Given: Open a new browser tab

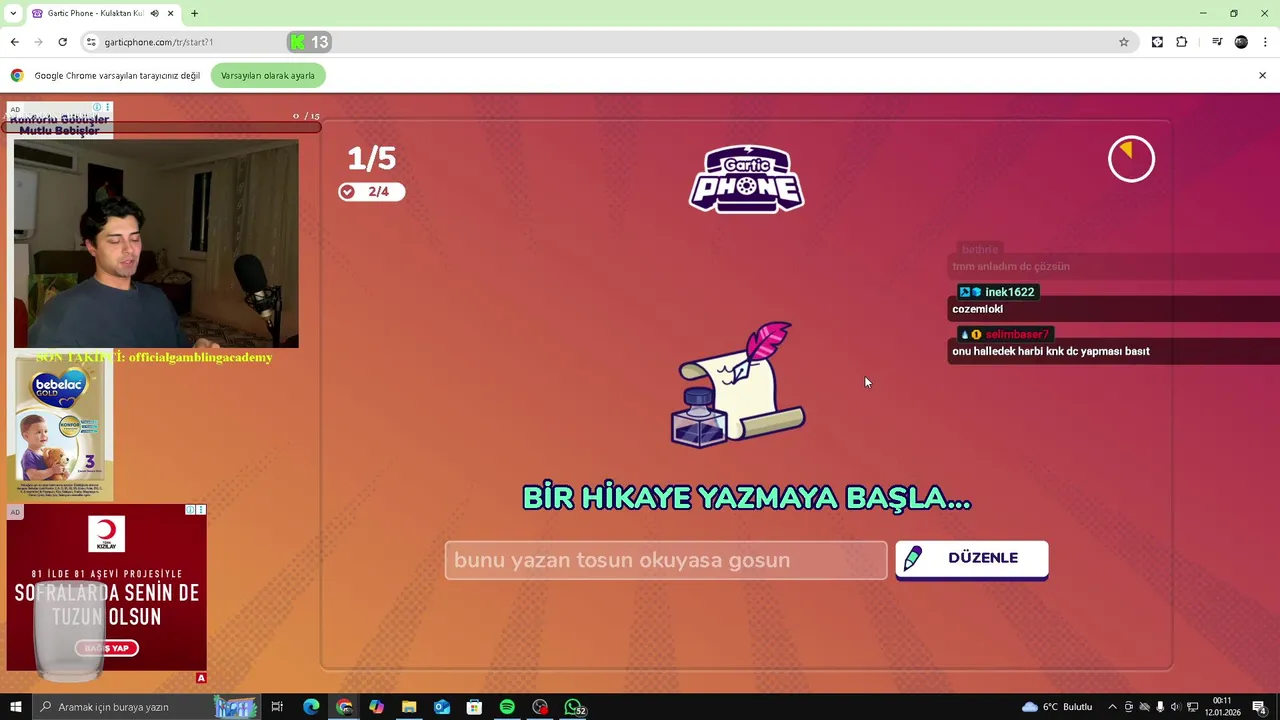Looking at the screenshot, I should [195, 13].
